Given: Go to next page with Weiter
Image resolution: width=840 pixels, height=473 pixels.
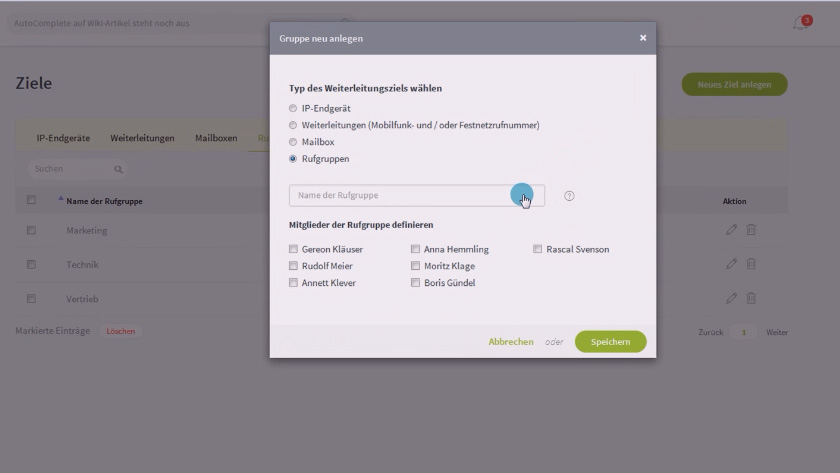Looking at the screenshot, I should point(777,333).
